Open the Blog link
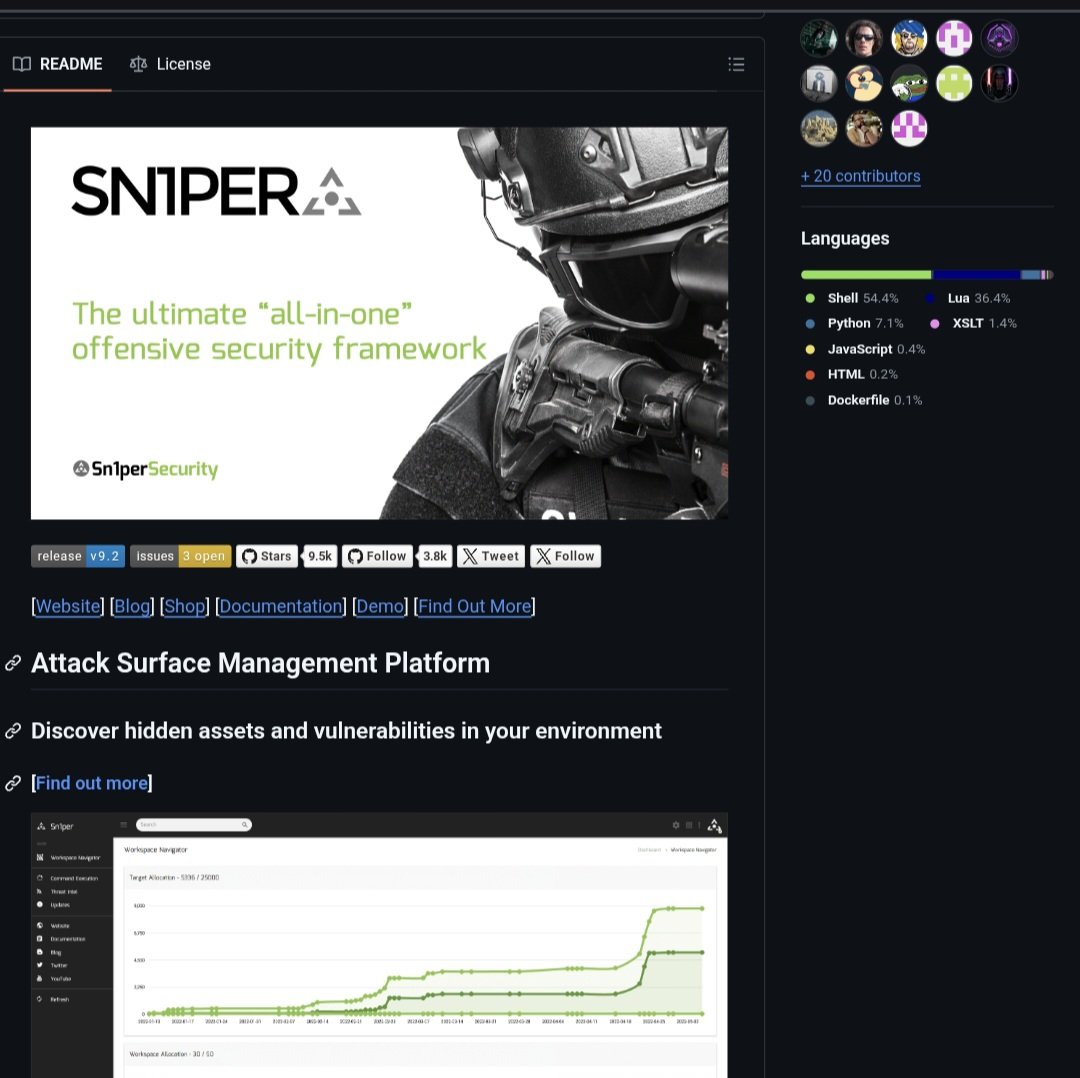 132,606
